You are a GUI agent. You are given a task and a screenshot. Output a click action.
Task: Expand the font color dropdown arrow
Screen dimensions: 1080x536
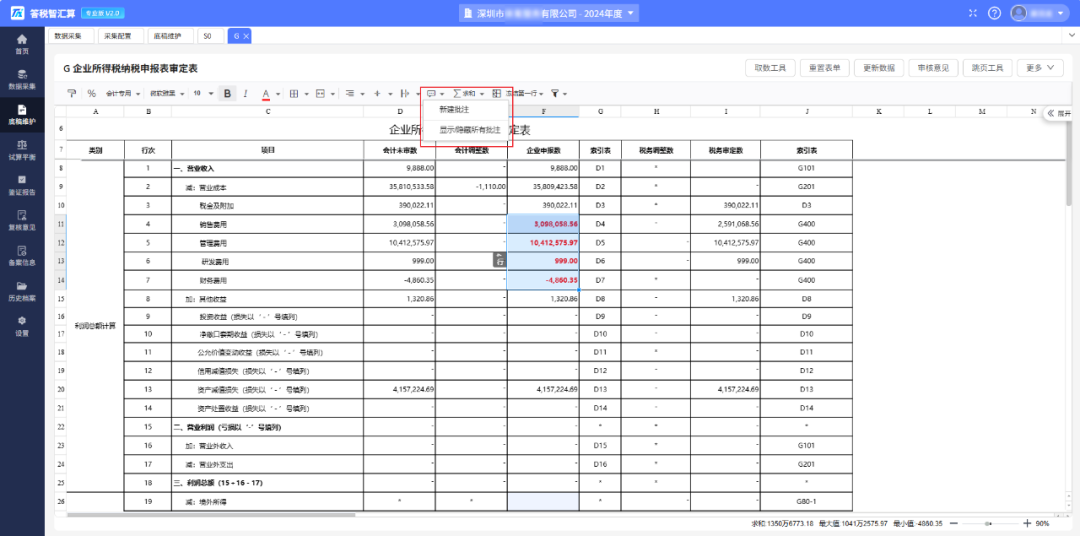point(278,94)
